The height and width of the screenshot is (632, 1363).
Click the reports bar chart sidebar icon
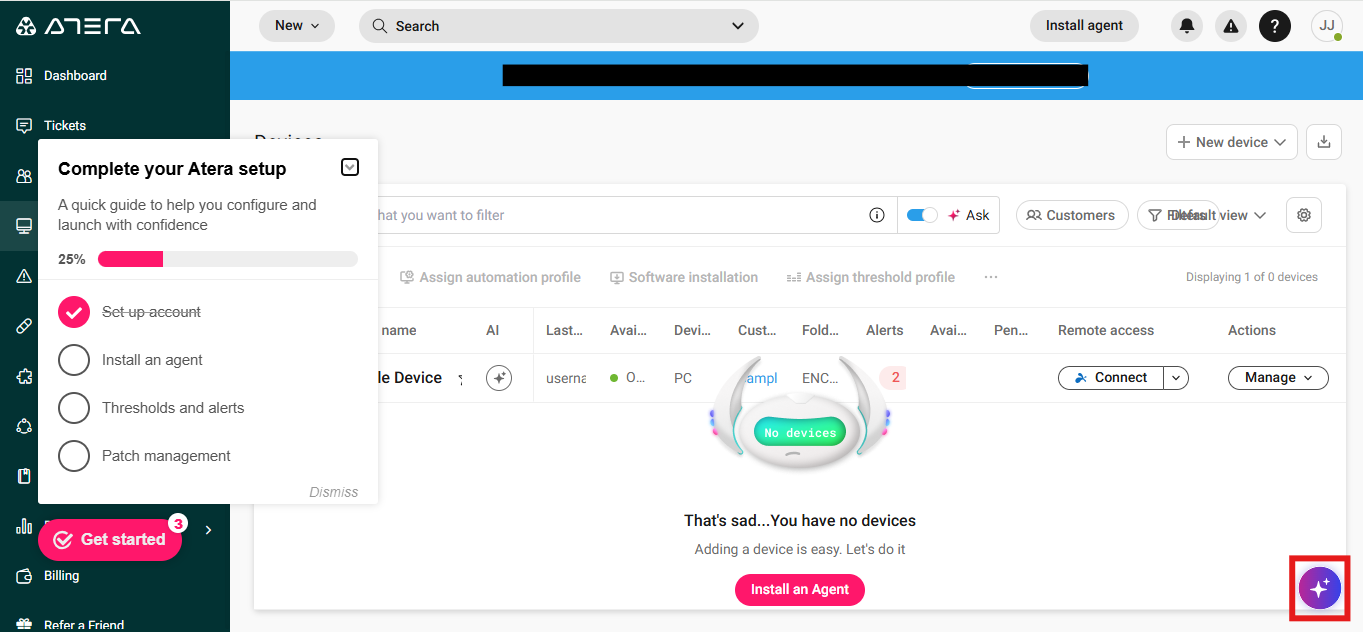click(x=25, y=526)
